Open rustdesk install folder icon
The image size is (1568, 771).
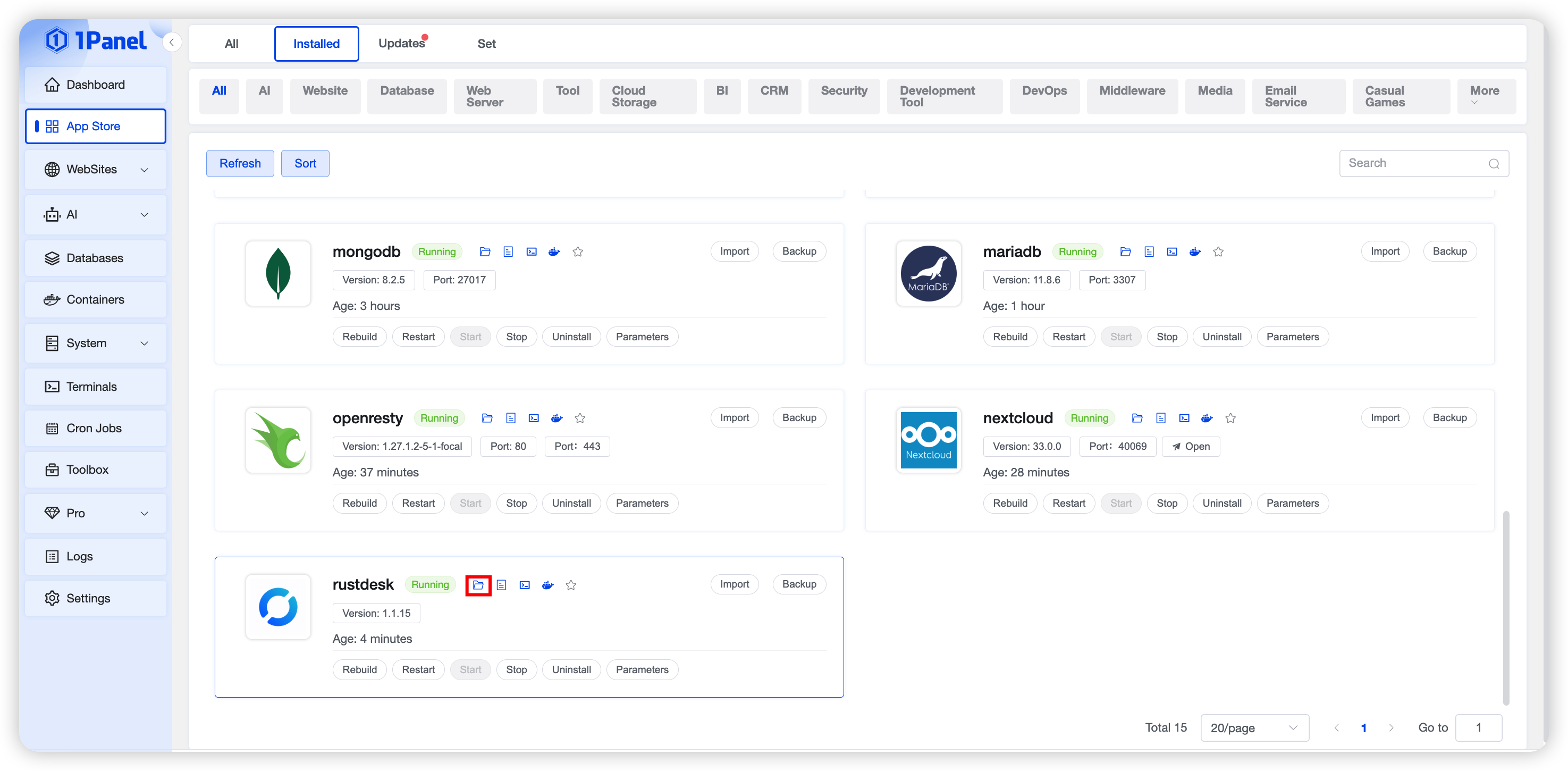(478, 585)
